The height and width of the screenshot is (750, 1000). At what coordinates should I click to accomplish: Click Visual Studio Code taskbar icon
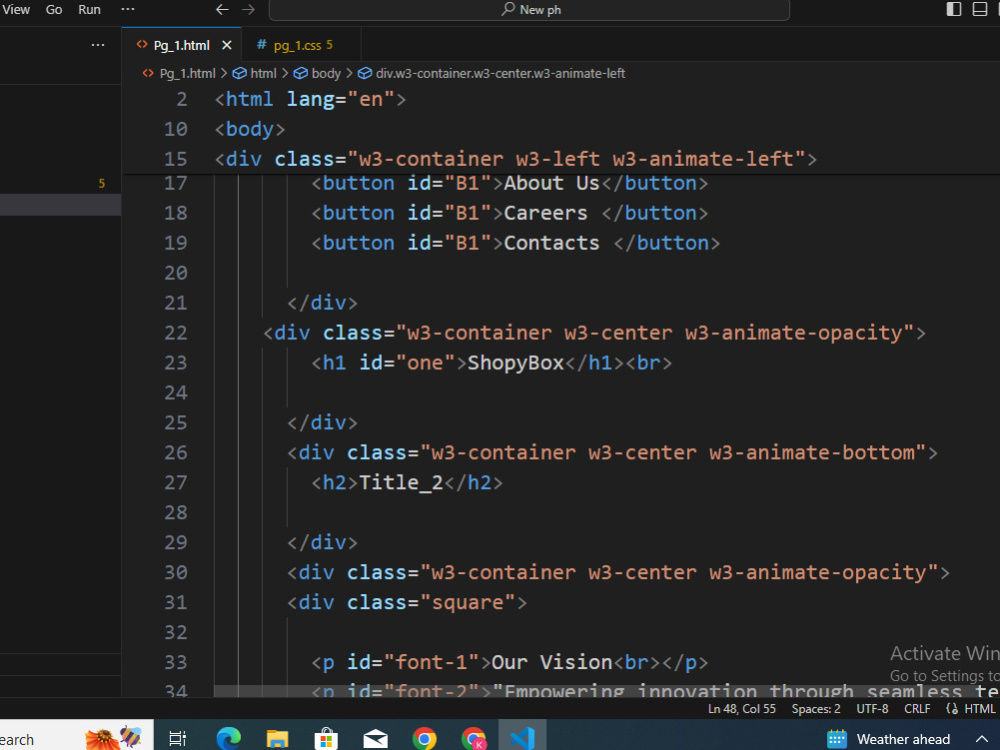[522, 739]
